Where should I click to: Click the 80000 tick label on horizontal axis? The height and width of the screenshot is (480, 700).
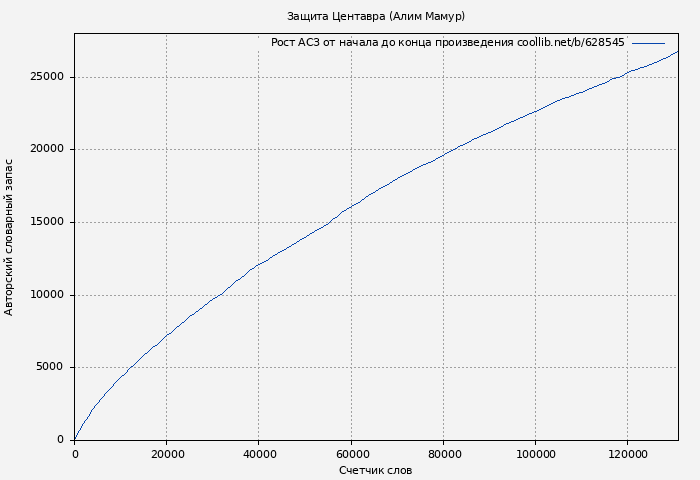pos(443,454)
